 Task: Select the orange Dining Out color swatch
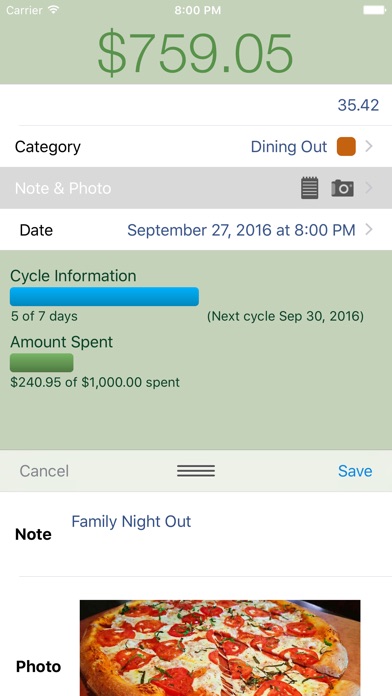pos(346,147)
